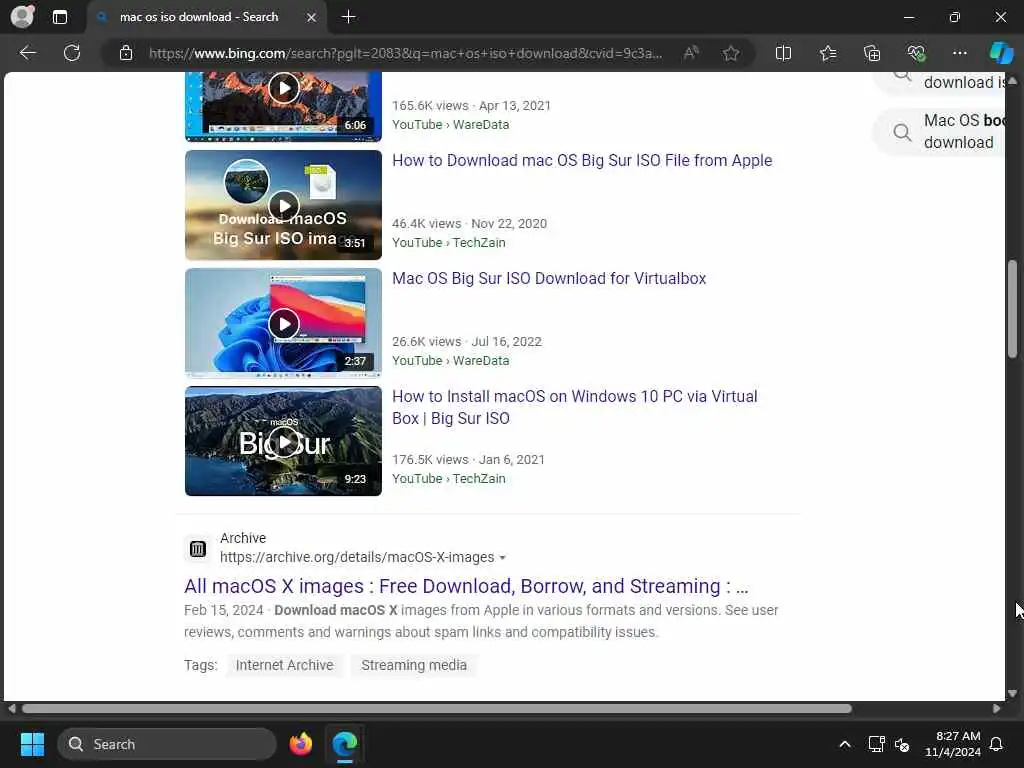This screenshot has height=768, width=1024.
Task: Click the Edge taskbar icon
Action: (x=344, y=744)
